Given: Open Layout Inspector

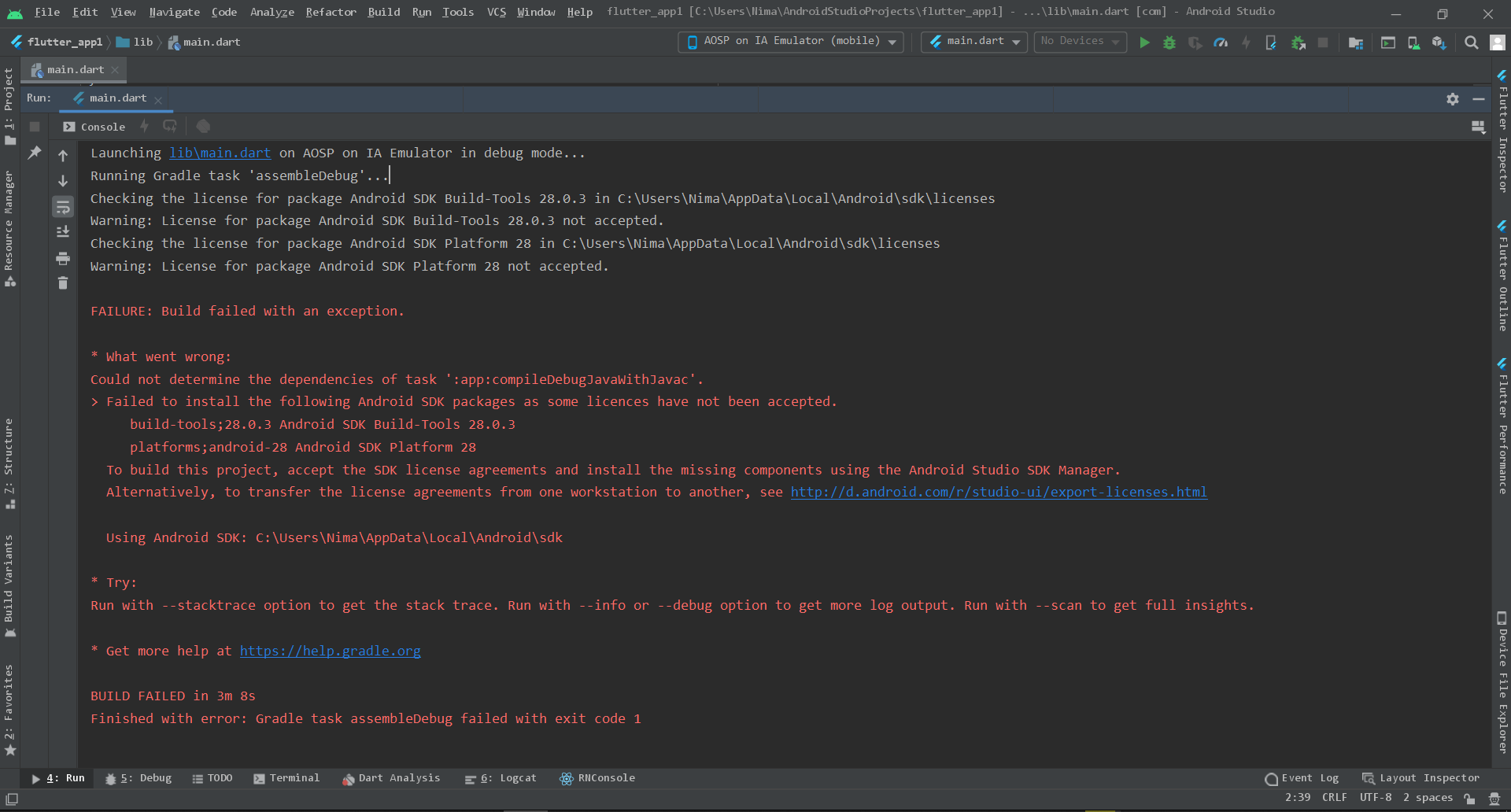Looking at the screenshot, I should 1420,778.
